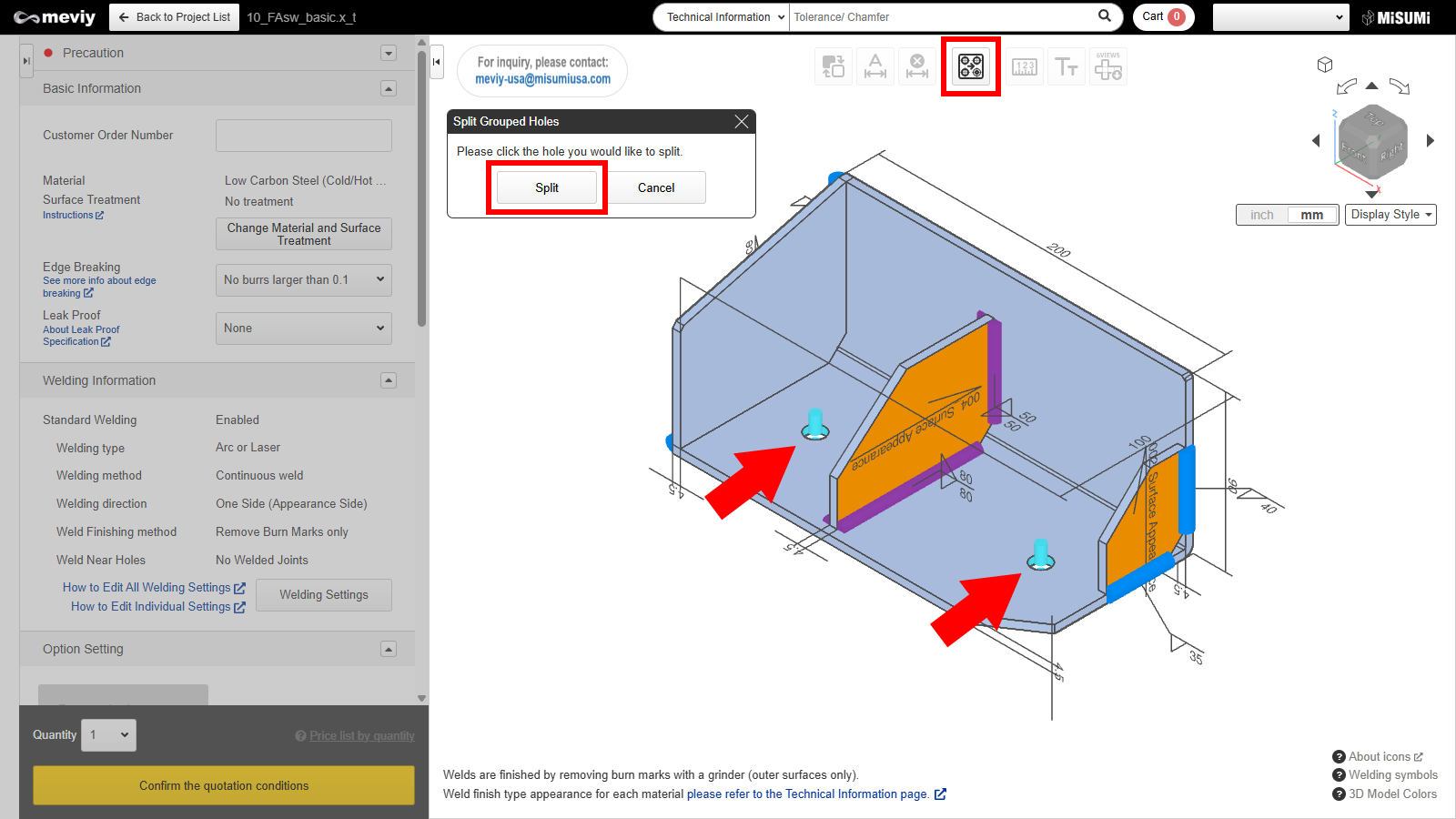Activate the Split Grouped Holes tool icon

pos(970,66)
